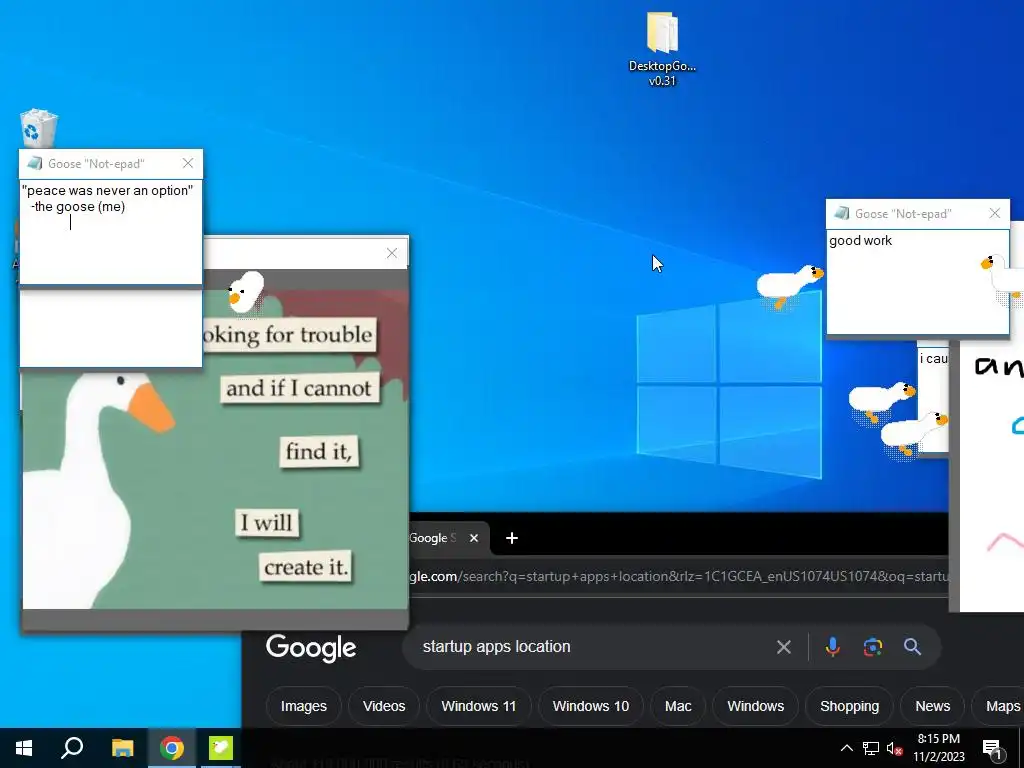Image resolution: width=1024 pixels, height=768 pixels.
Task: Search by image with Google Lens icon
Action: coord(872,647)
